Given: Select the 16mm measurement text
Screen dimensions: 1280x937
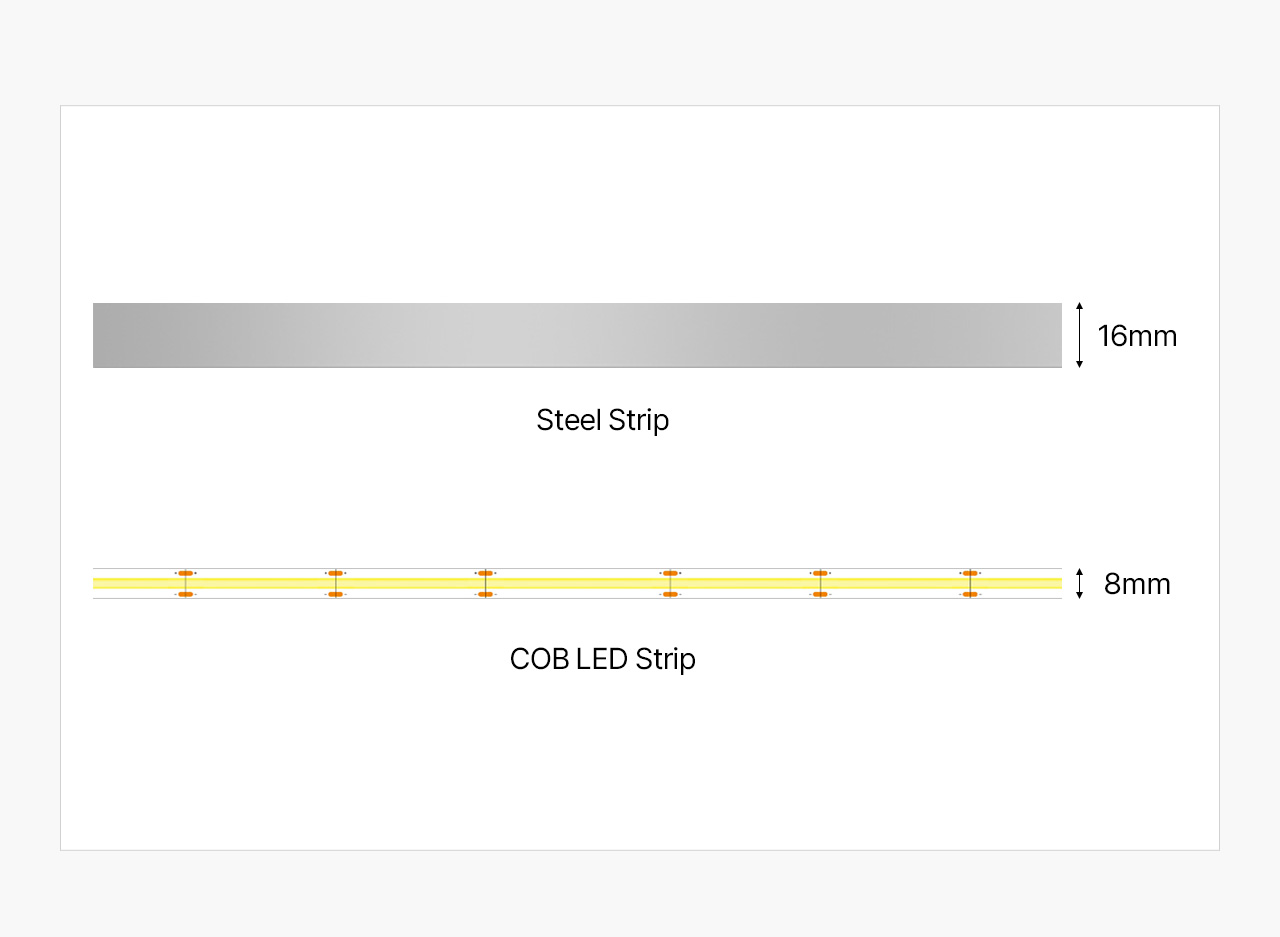Looking at the screenshot, I should pos(1137,336).
